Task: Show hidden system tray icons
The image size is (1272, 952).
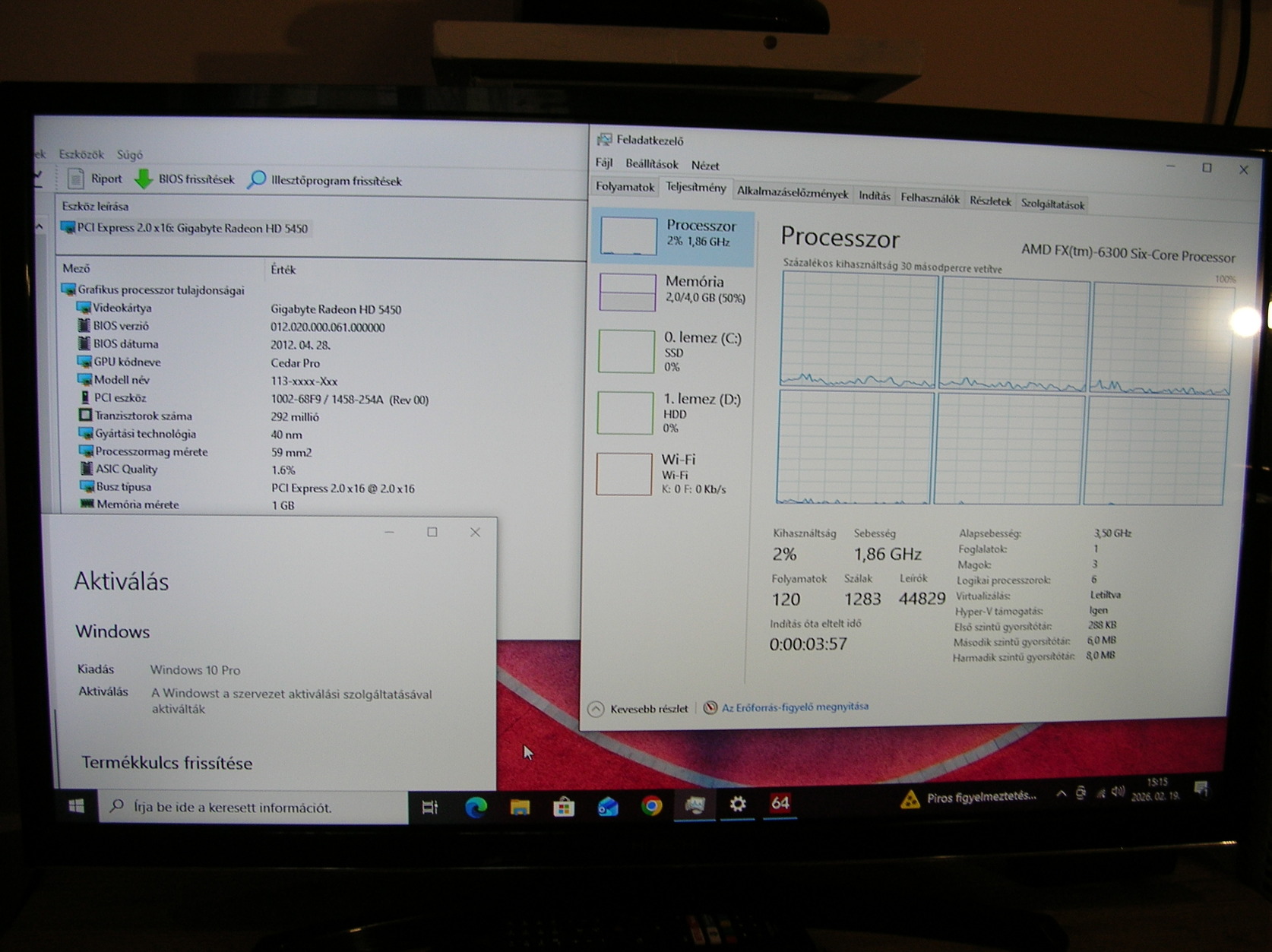Action: pos(1061,794)
